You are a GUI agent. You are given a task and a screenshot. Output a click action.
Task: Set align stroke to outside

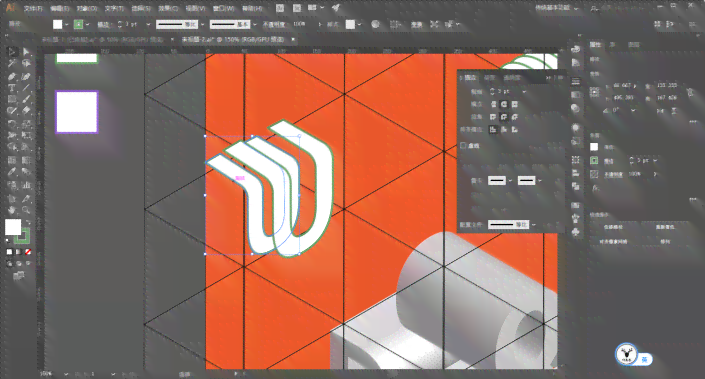coord(515,129)
